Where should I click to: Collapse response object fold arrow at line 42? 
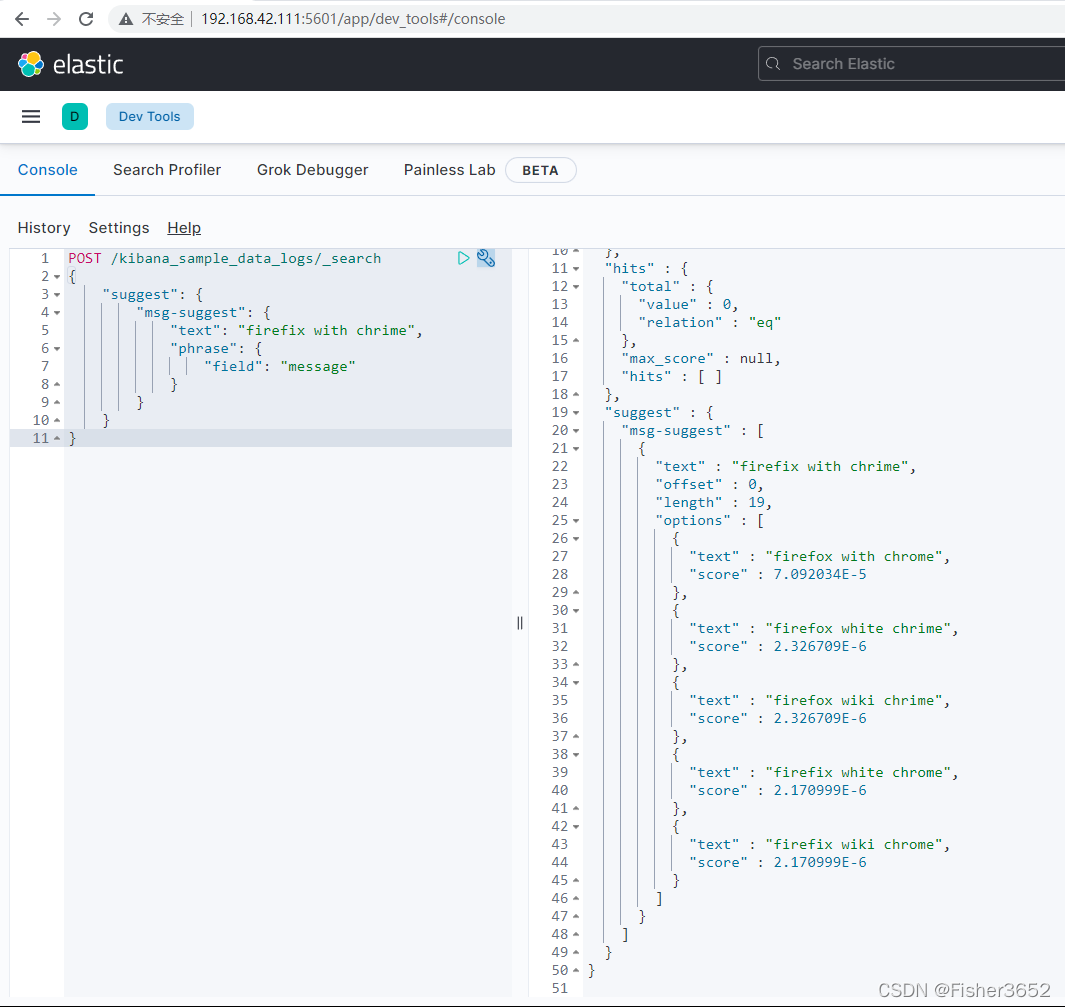point(576,827)
